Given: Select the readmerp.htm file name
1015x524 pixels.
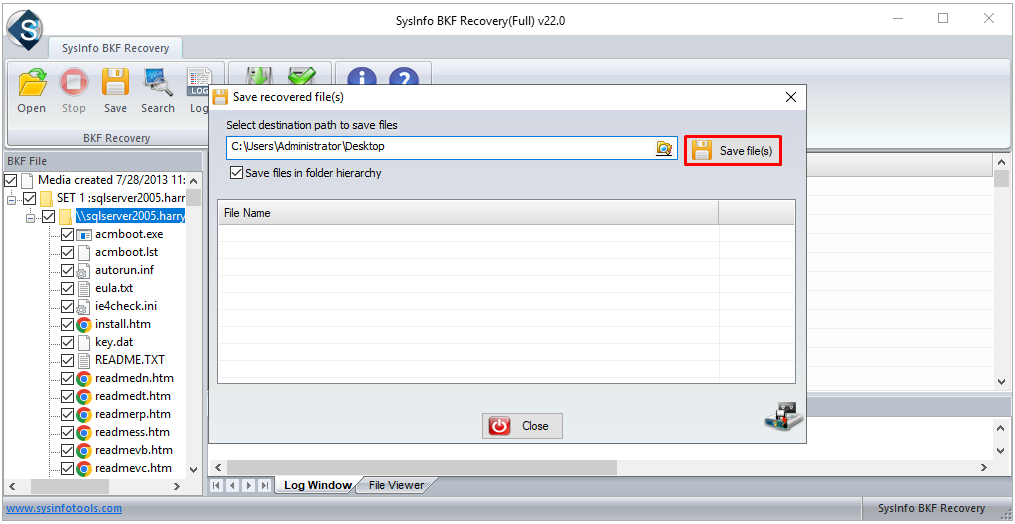Looking at the screenshot, I should tap(133, 414).
